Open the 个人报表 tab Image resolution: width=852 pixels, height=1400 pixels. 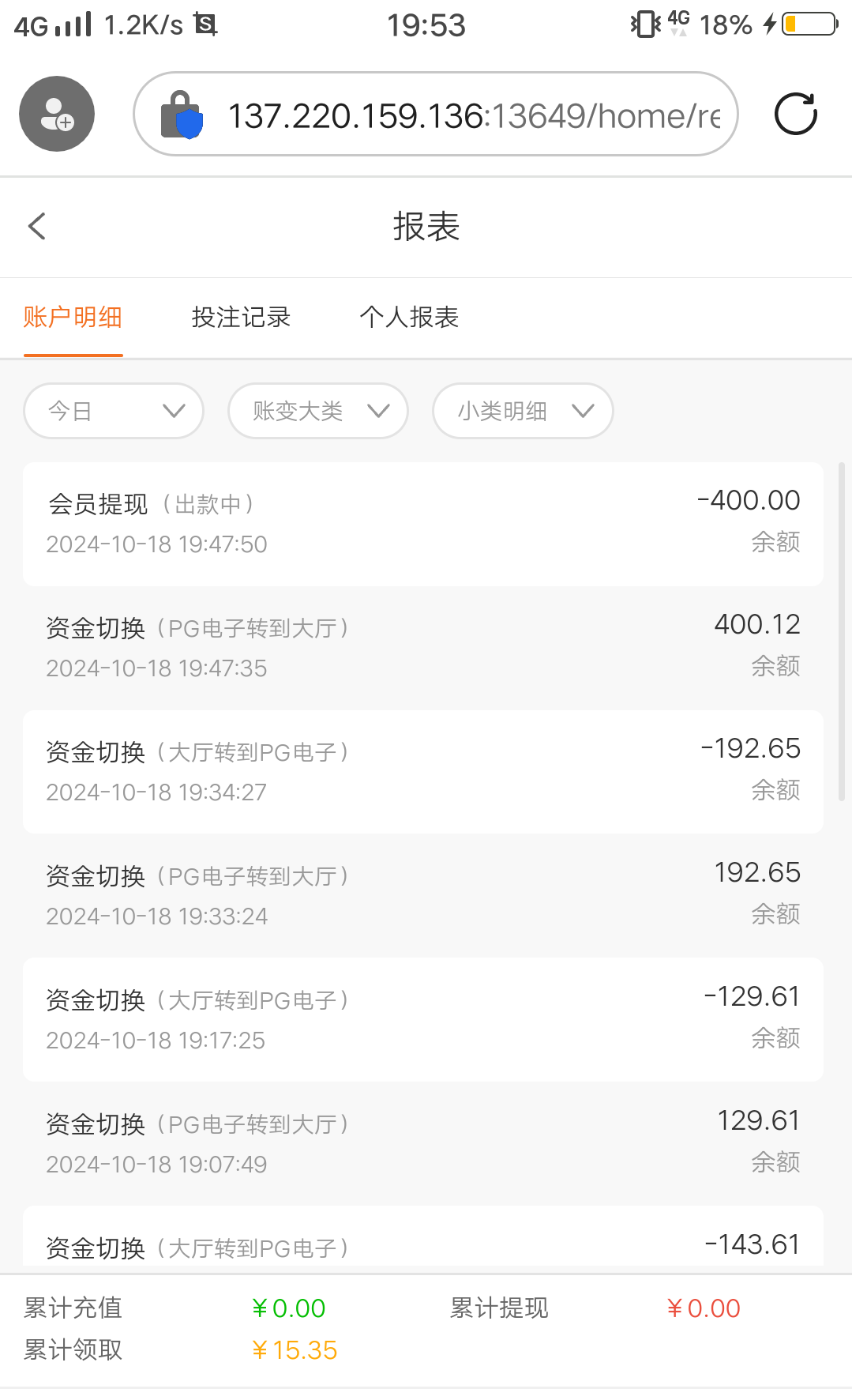(x=409, y=318)
